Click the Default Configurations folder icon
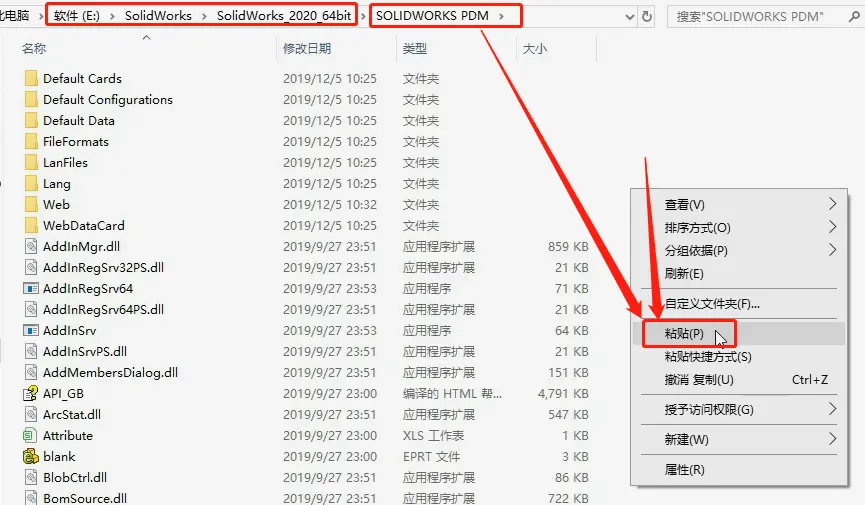Screen dimensions: 865x505 point(31,99)
